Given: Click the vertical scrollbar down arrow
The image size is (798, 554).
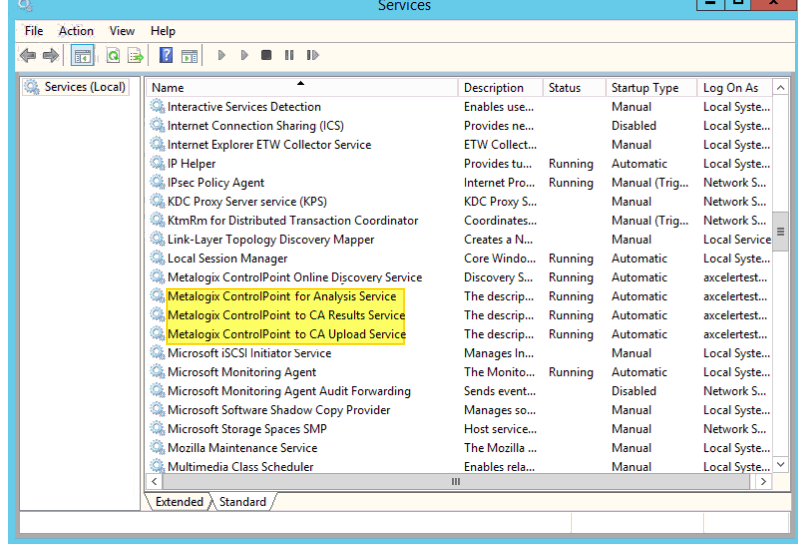Looking at the screenshot, I should pyautogui.click(x=781, y=465).
